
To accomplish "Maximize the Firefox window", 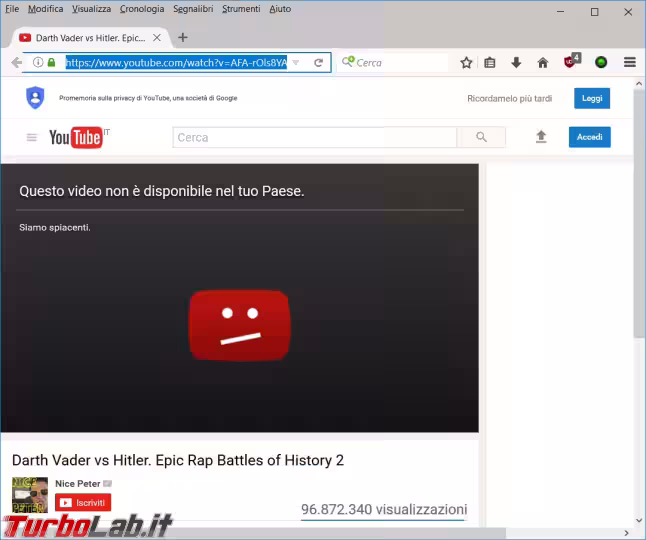I will (x=594, y=12).
